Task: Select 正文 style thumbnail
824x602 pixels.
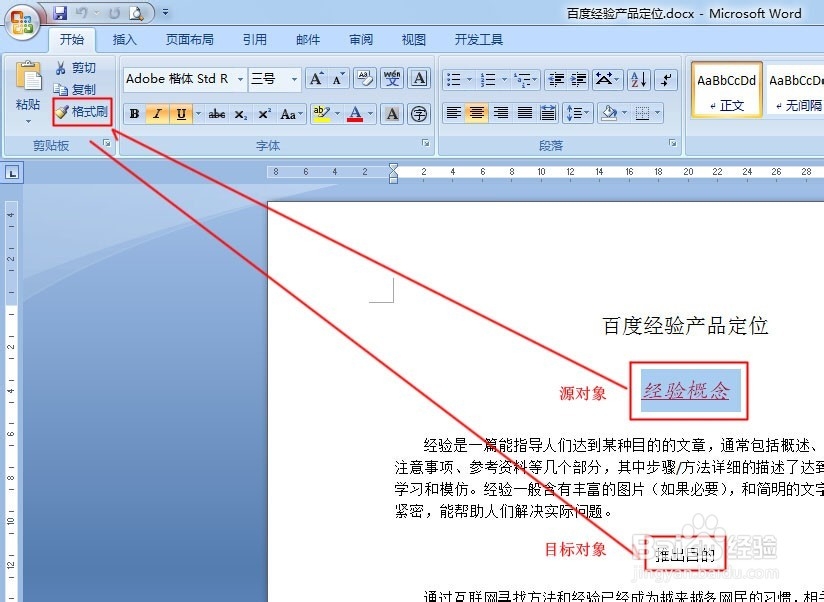Action: (727, 90)
